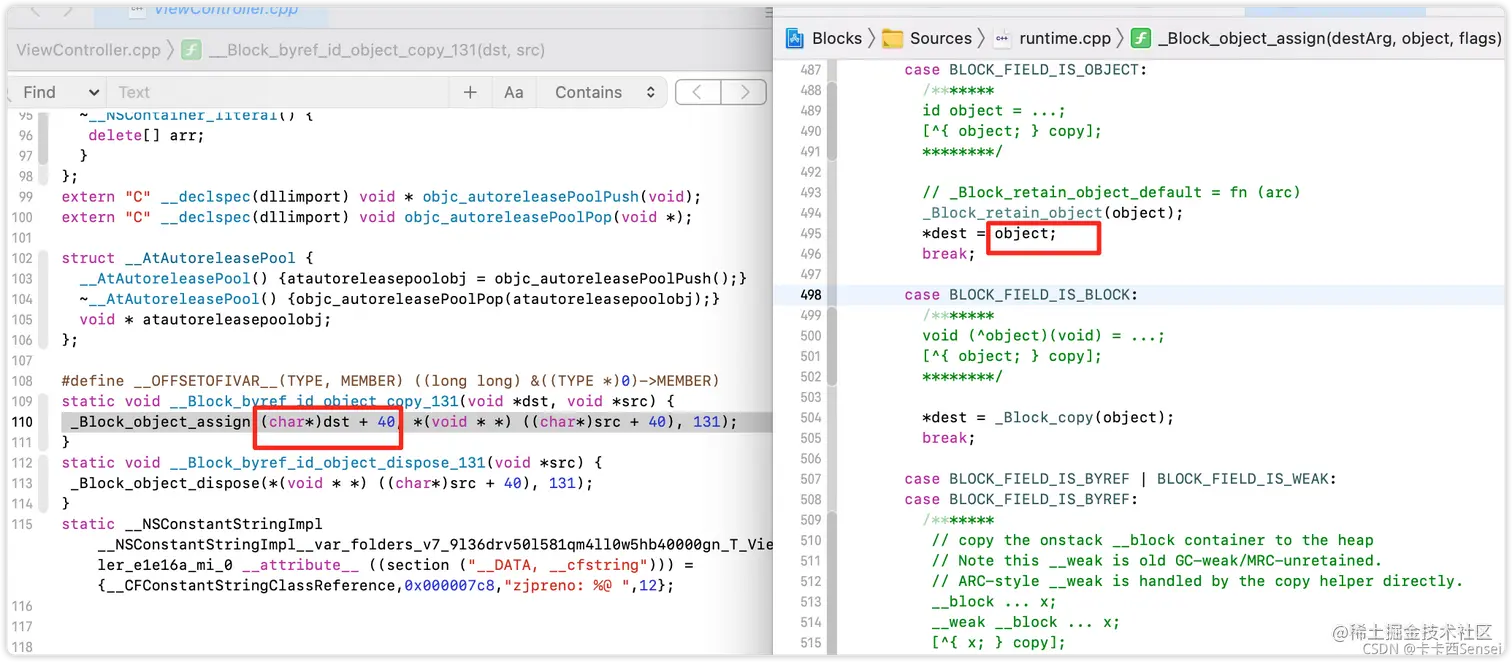The image size is (1512, 662).
Task: Go forward with the left window's forward arrow
Action: 68,11
